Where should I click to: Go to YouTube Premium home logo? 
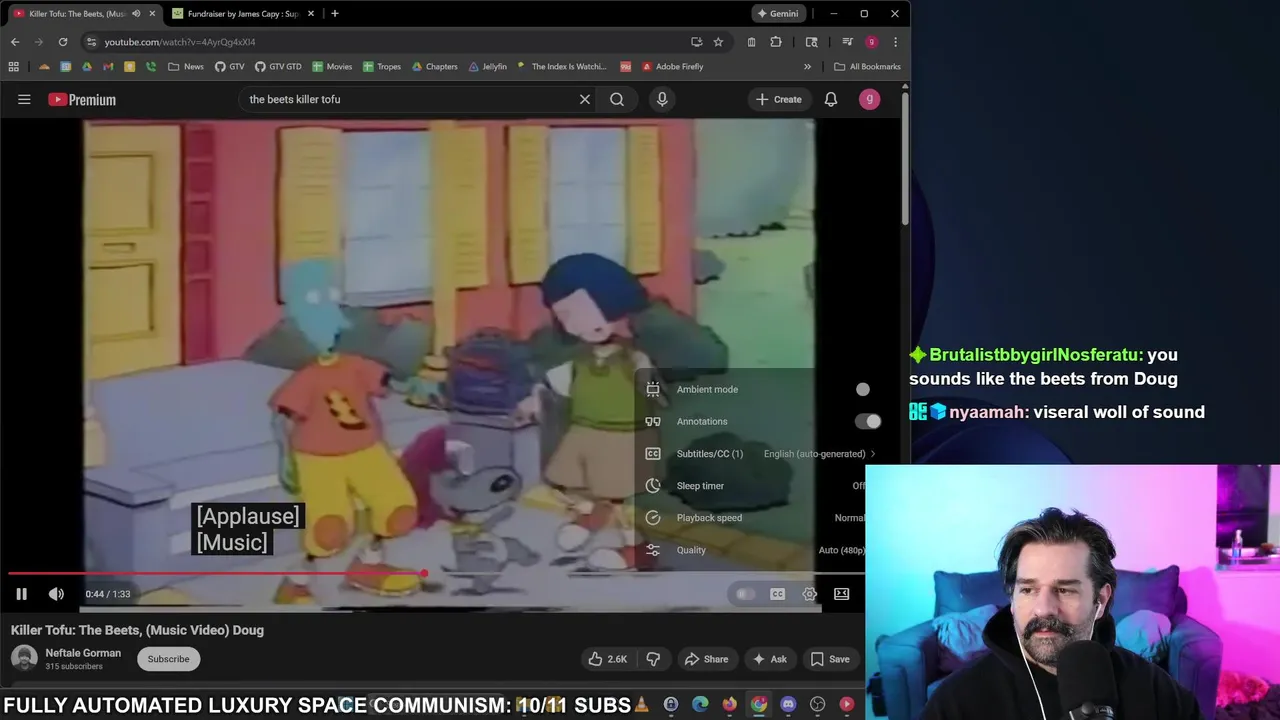(82, 99)
